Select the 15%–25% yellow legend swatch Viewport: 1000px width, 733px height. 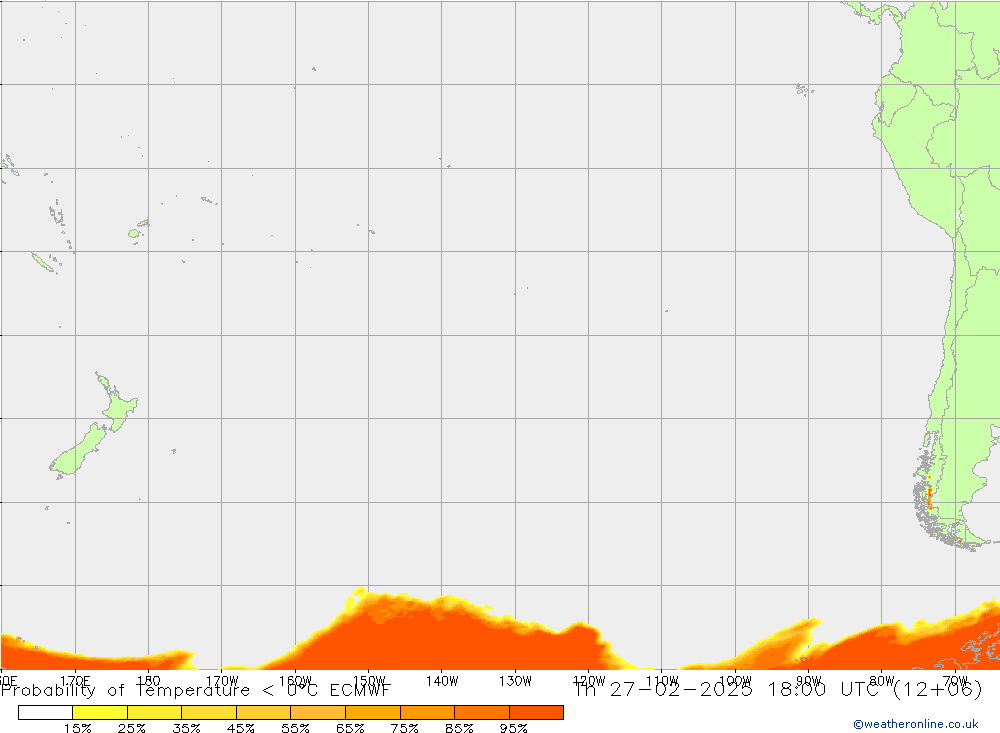100,712
